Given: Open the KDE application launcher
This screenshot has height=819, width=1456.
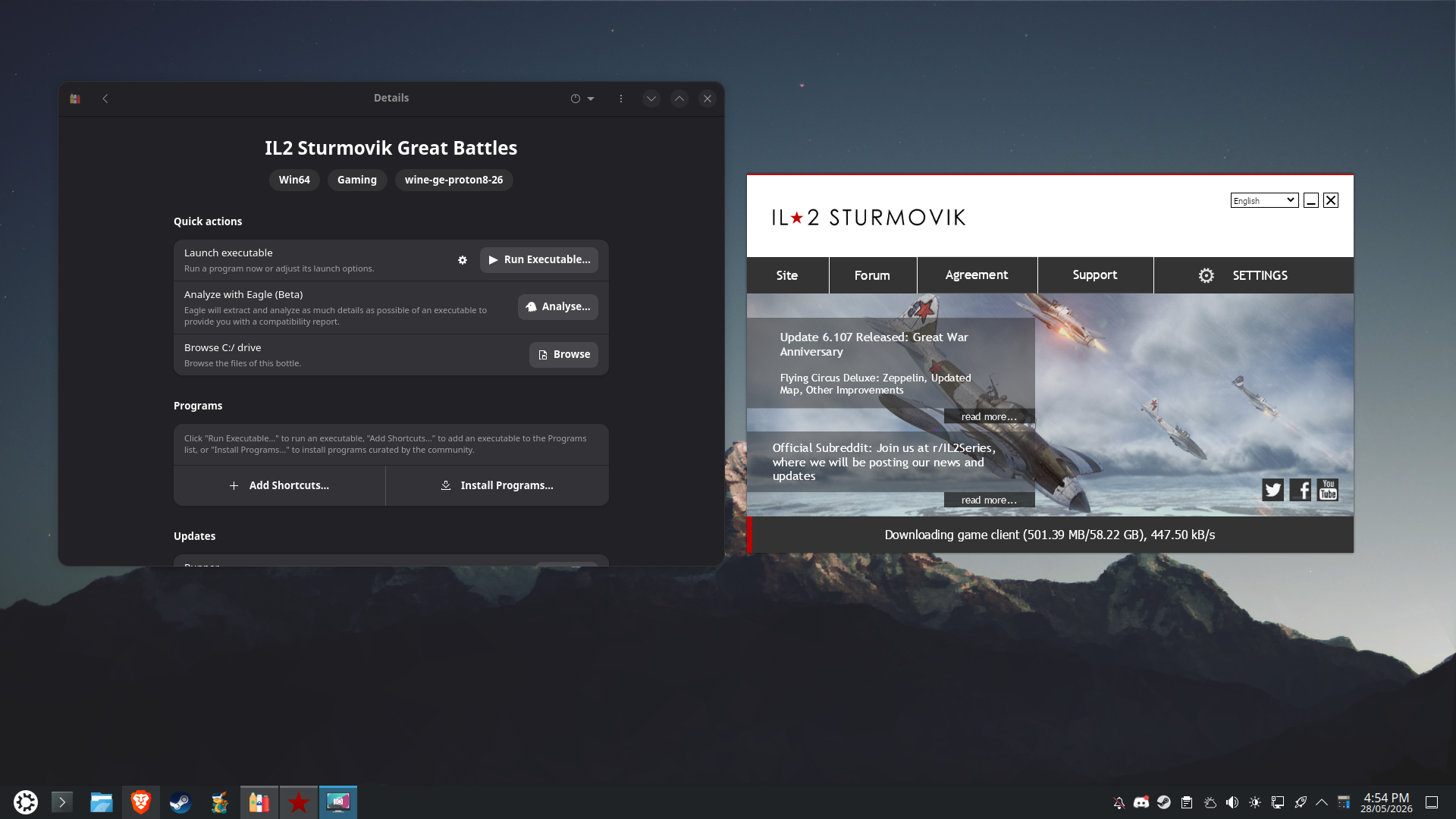Looking at the screenshot, I should tap(26, 802).
